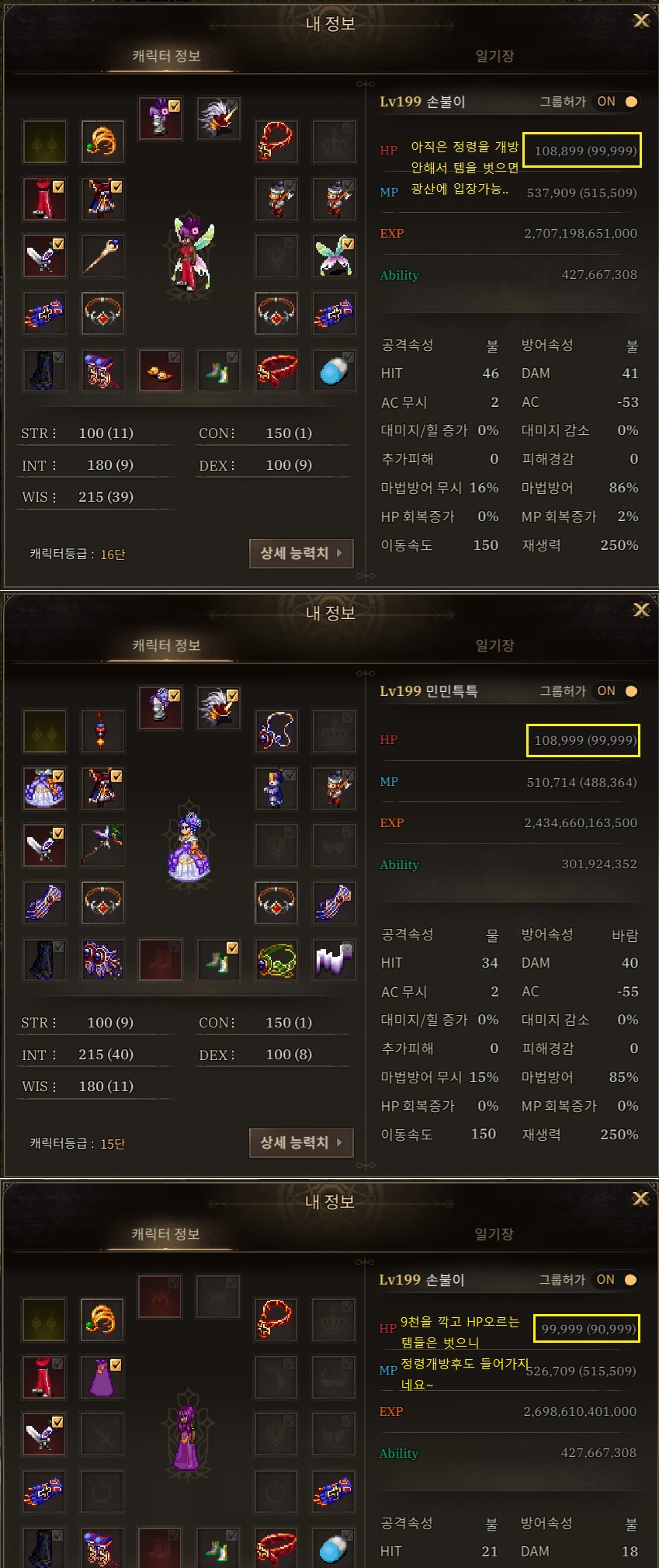Select the red necklace slot in top panel

click(x=276, y=141)
